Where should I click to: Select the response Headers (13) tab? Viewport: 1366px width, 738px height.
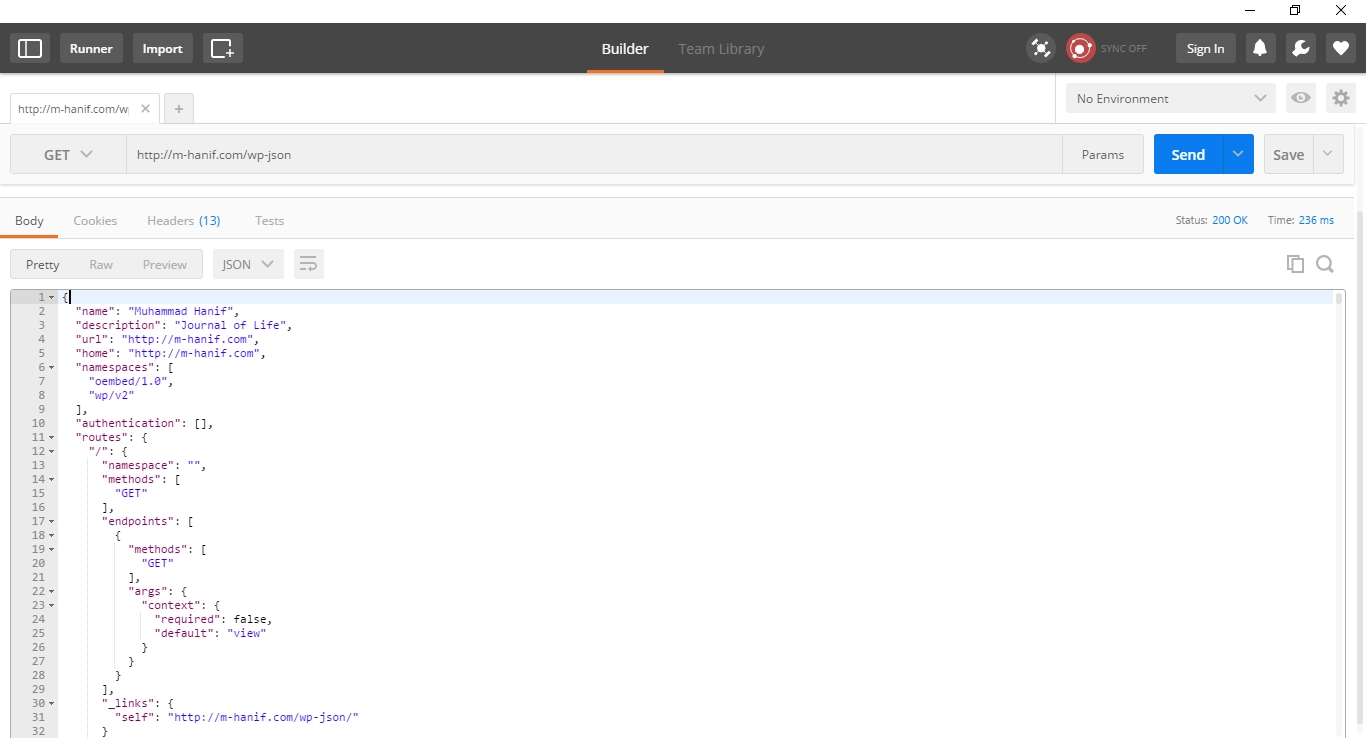[x=183, y=221]
